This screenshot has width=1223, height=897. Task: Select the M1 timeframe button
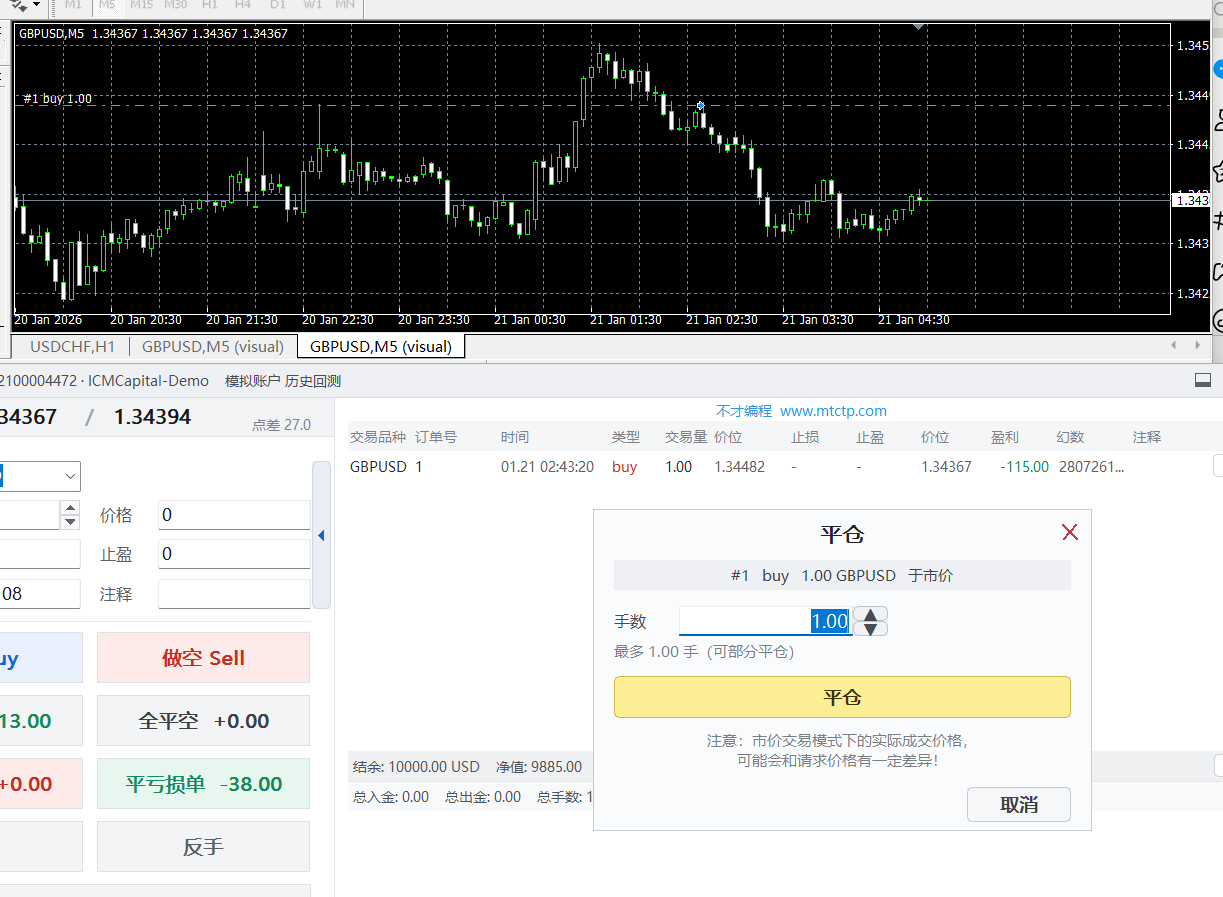click(x=72, y=5)
